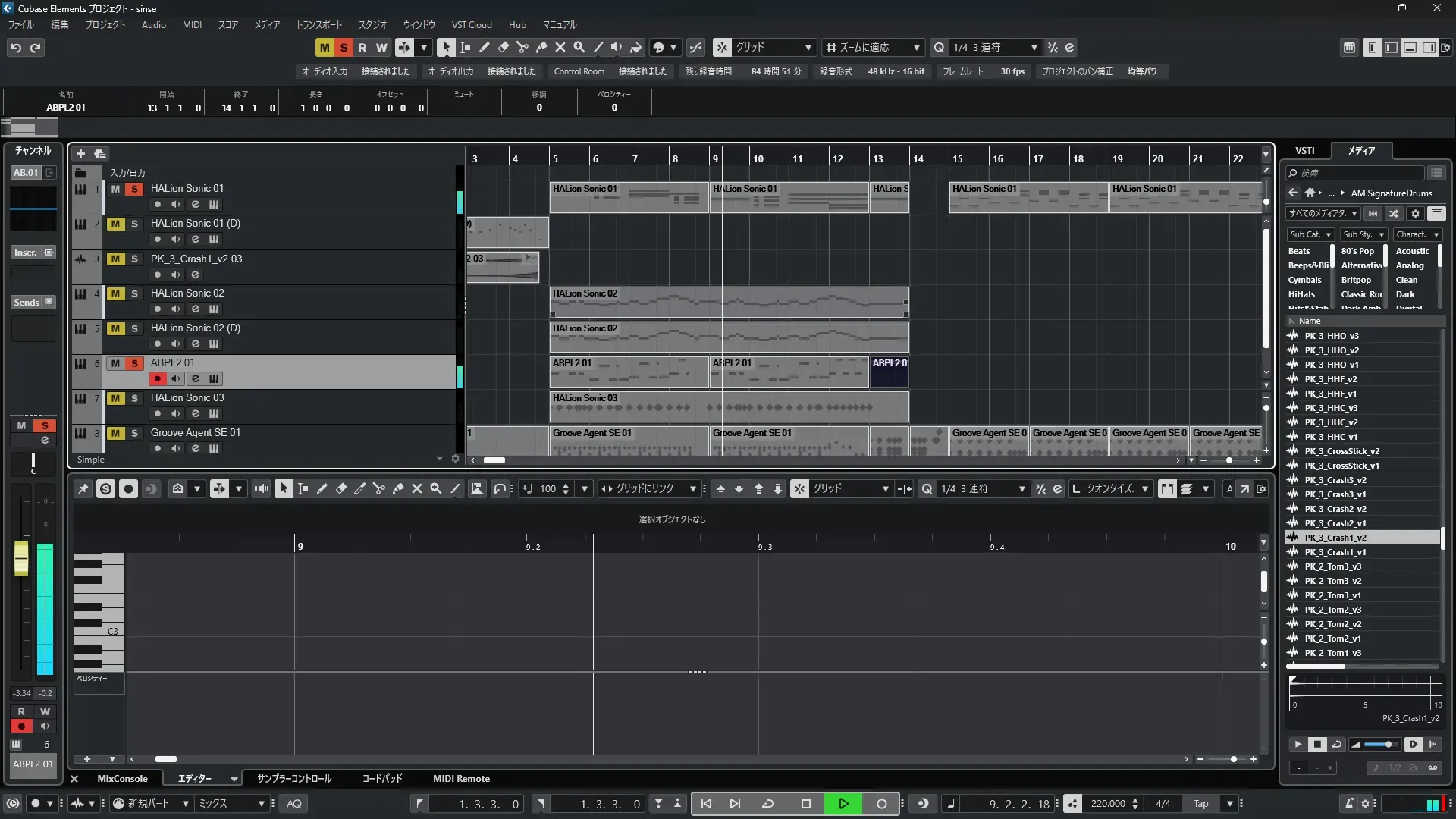Click the Add Track plus icon
This screenshot has height=819, width=1456.
point(80,153)
